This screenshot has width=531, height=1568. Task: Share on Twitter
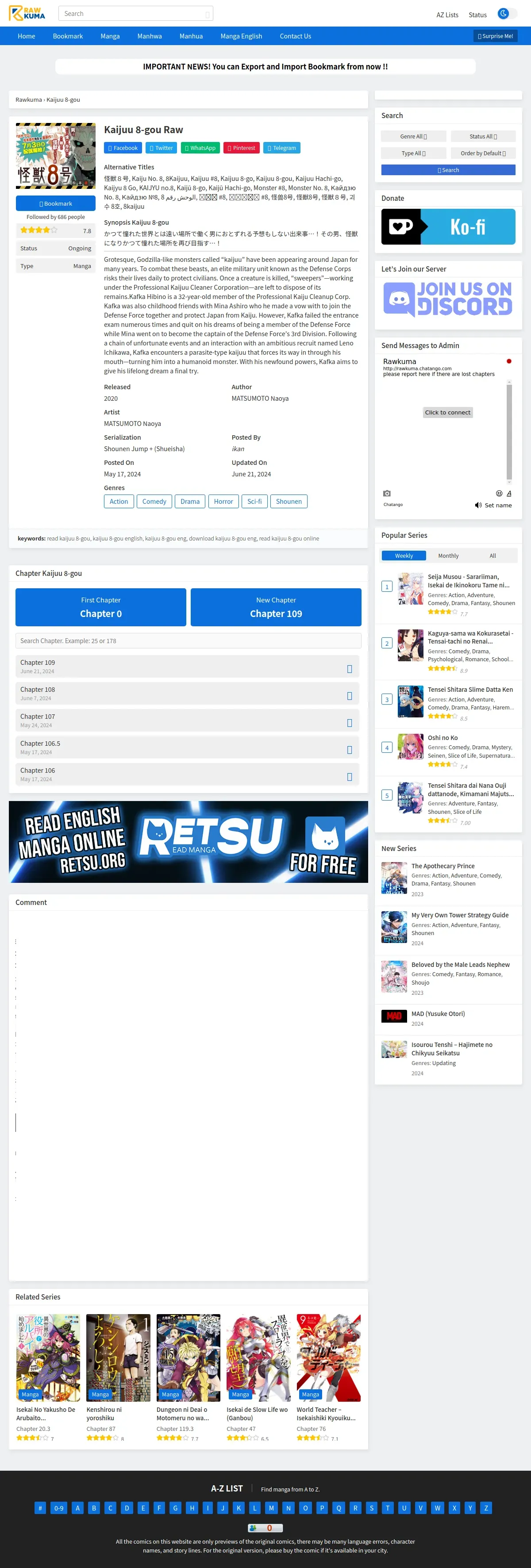pyautogui.click(x=162, y=148)
